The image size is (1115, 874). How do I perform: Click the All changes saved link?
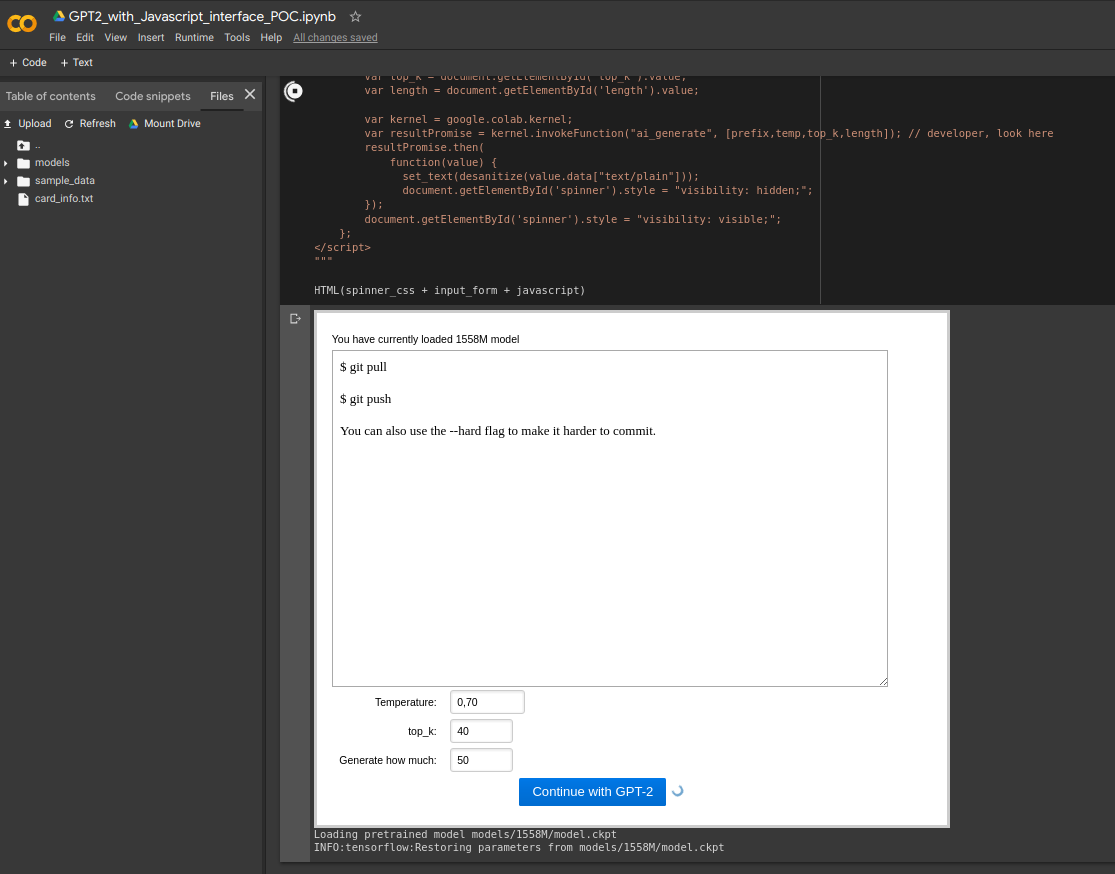[335, 38]
